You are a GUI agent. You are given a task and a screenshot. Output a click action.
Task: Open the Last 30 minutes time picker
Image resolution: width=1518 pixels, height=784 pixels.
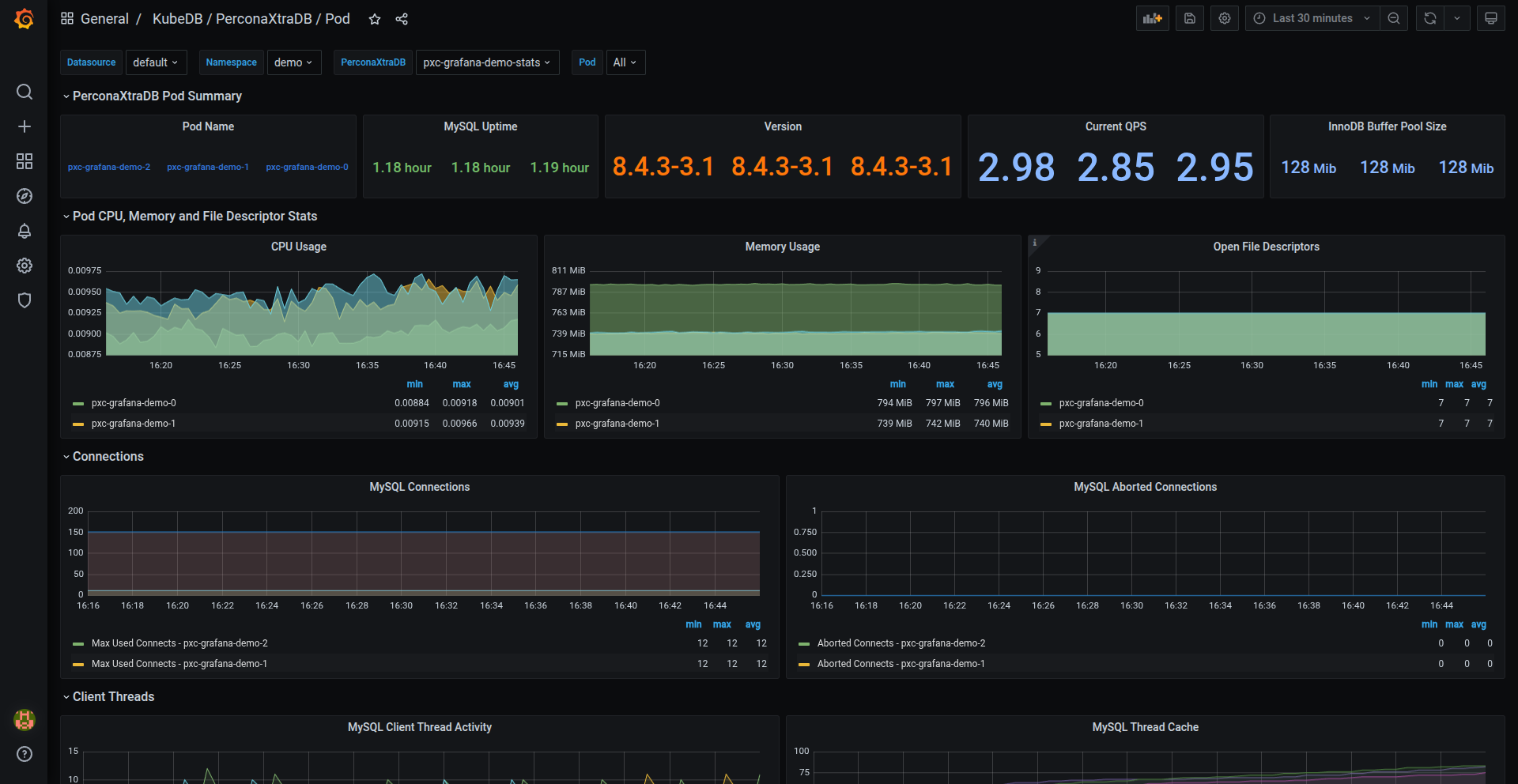click(x=1312, y=18)
